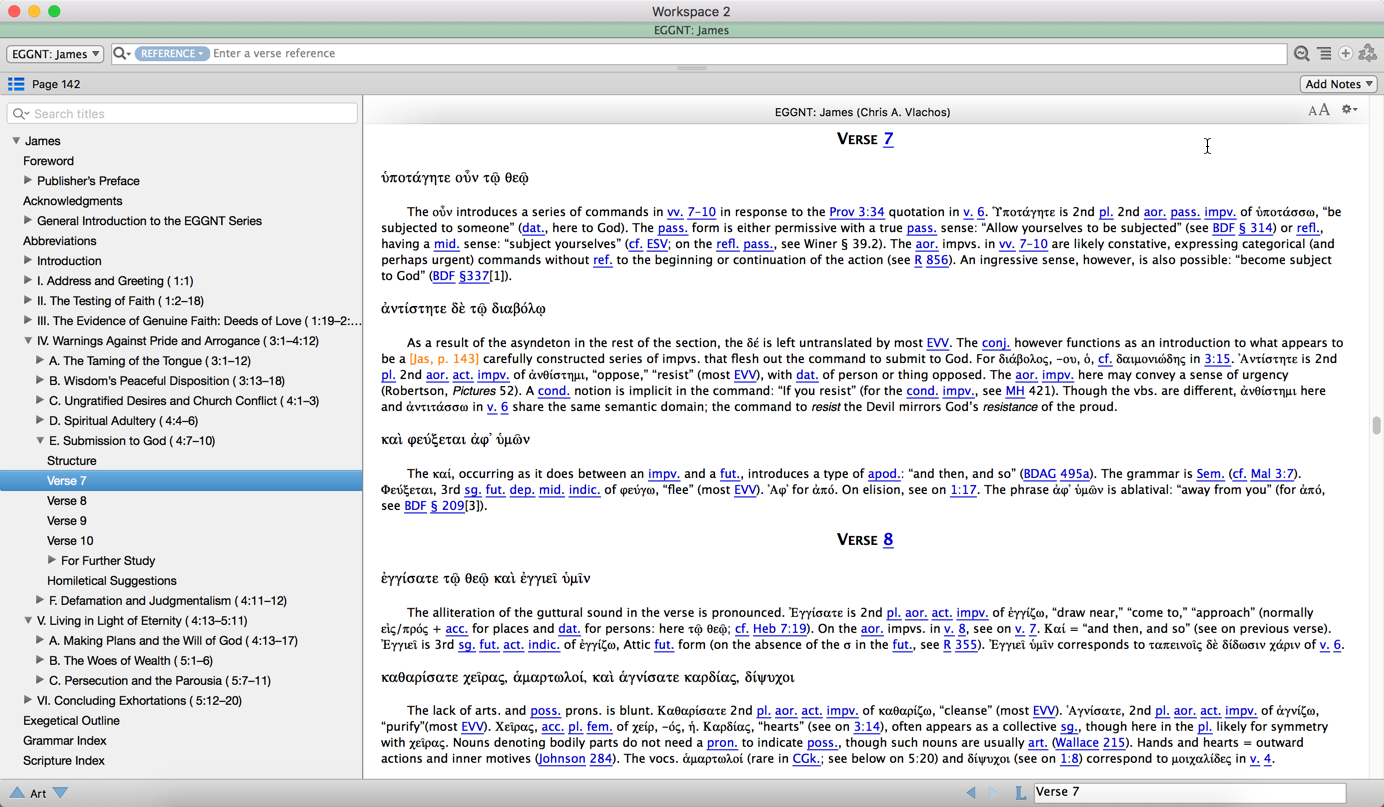Collapse IV. Warnings Against Pride and Arrogance
This screenshot has width=1384, height=807.
click(28, 341)
